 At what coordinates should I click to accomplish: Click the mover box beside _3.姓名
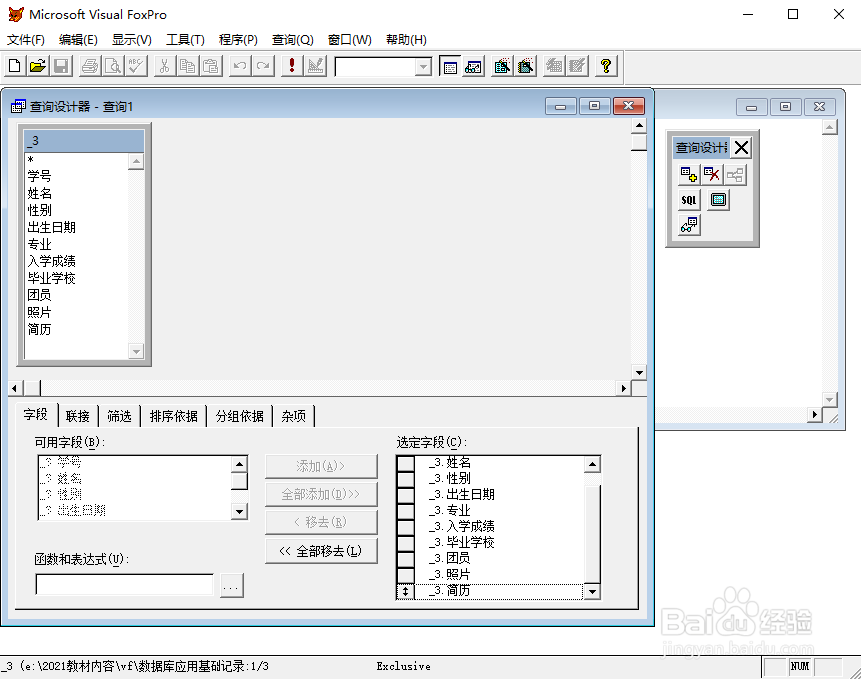[x=405, y=463]
